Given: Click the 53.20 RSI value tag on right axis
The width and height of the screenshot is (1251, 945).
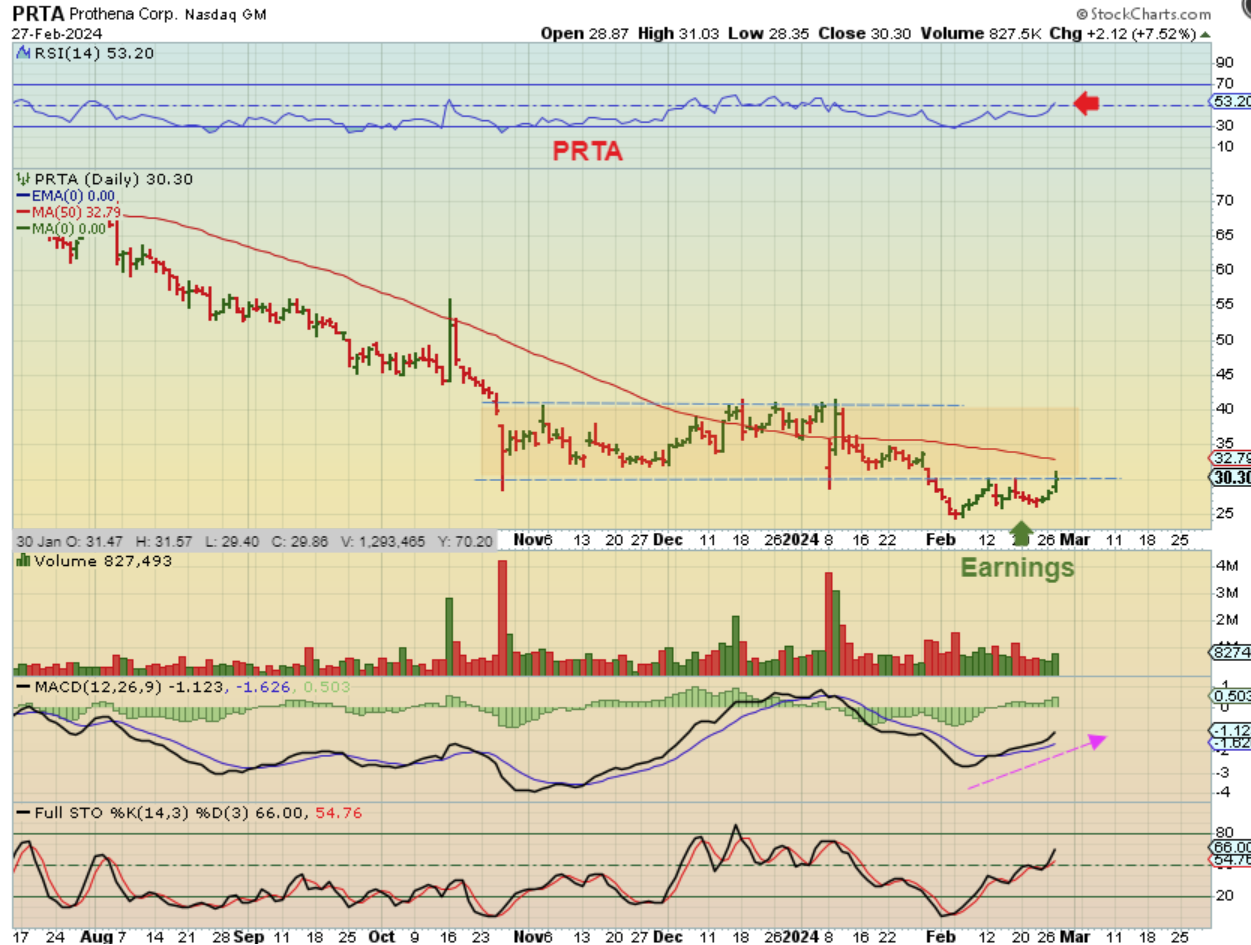Looking at the screenshot, I should [x=1229, y=102].
